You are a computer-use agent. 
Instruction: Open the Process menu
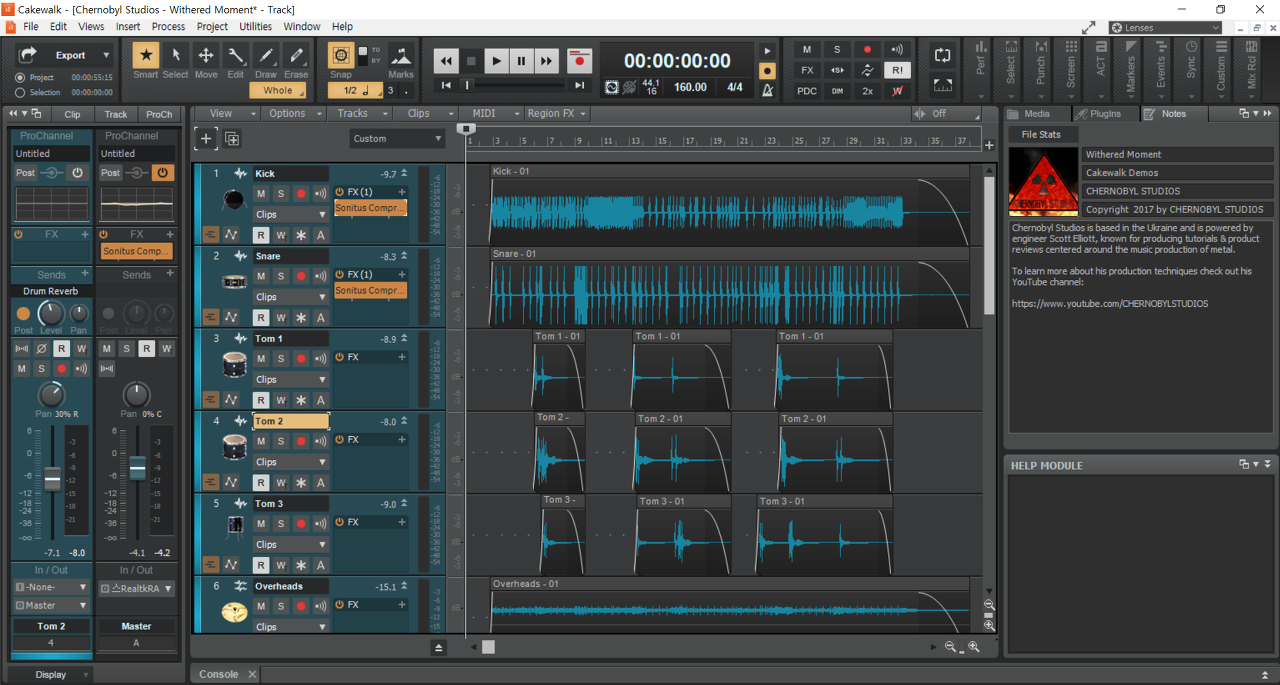click(168, 27)
